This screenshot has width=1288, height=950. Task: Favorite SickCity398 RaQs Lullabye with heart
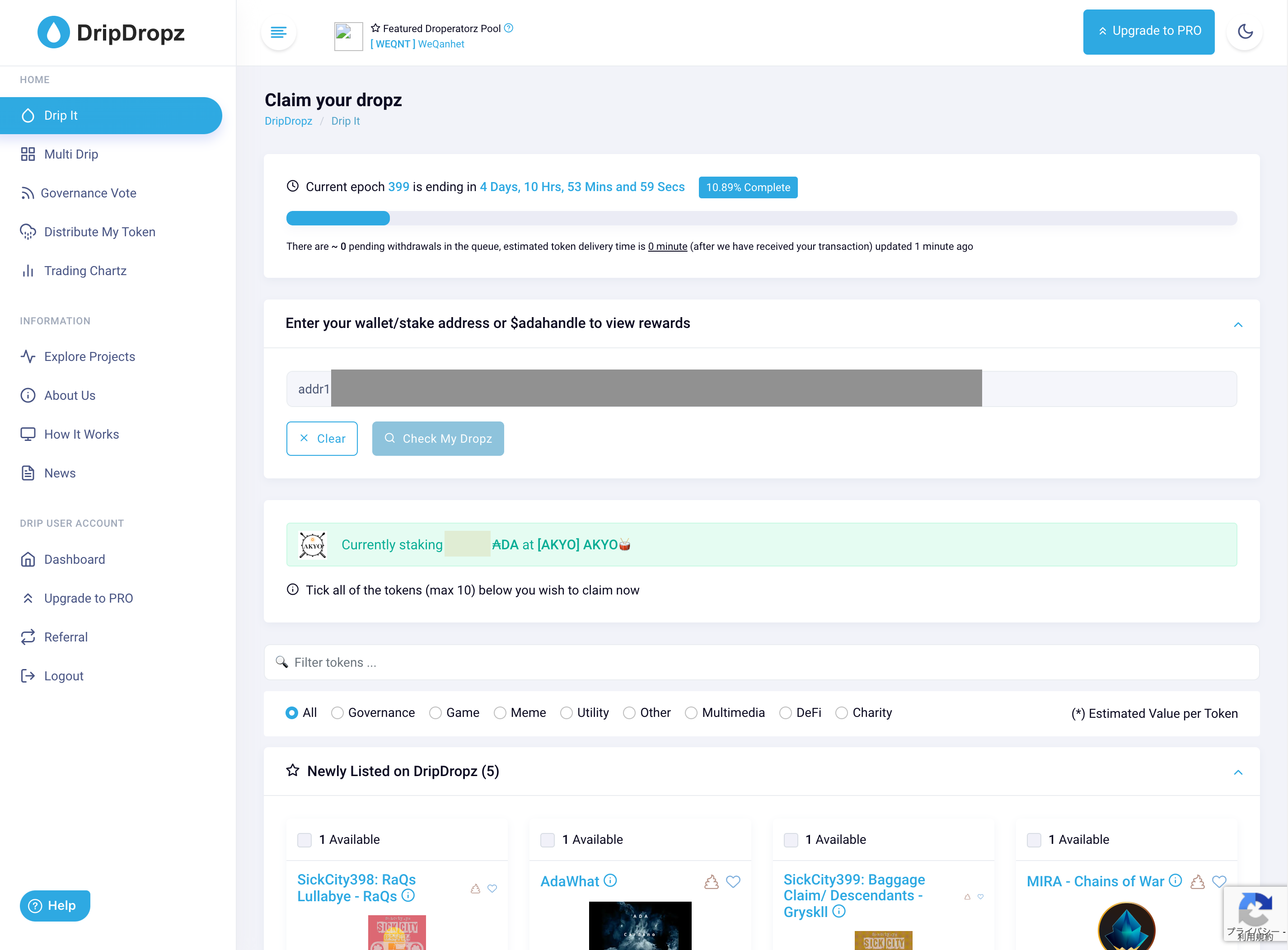(x=492, y=889)
